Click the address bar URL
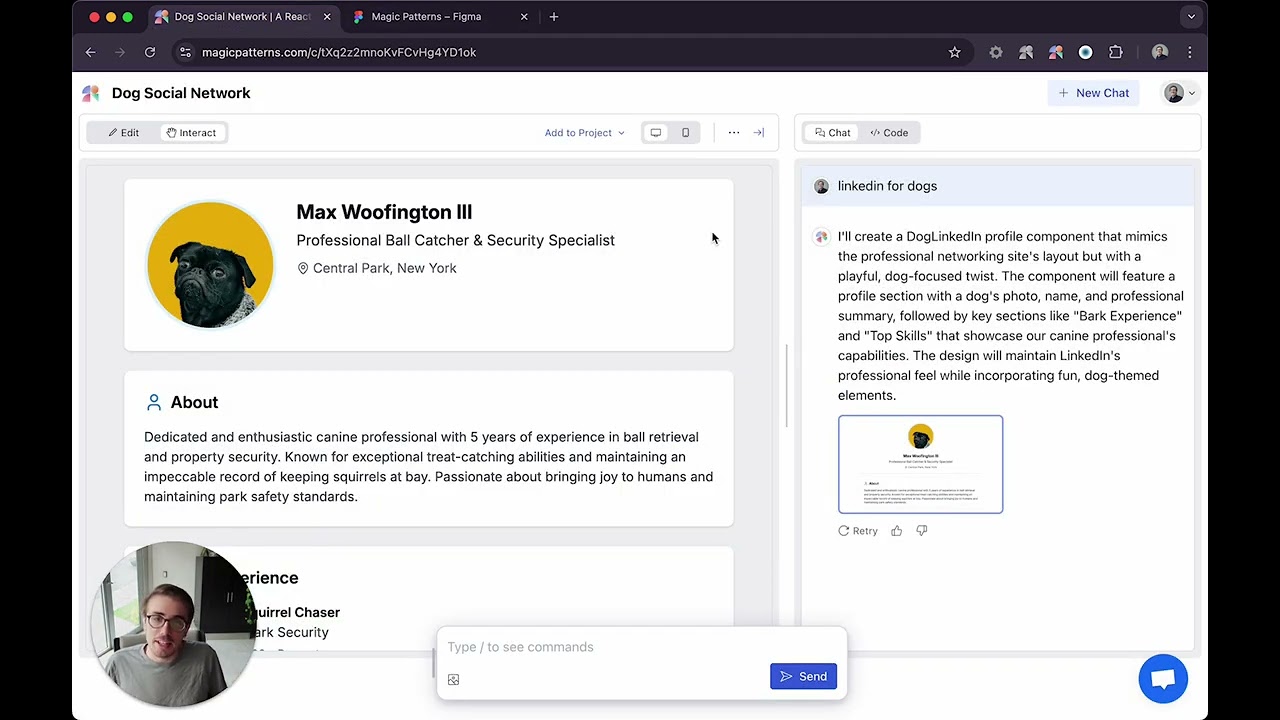Screen dimensions: 1280x720 pos(339,52)
